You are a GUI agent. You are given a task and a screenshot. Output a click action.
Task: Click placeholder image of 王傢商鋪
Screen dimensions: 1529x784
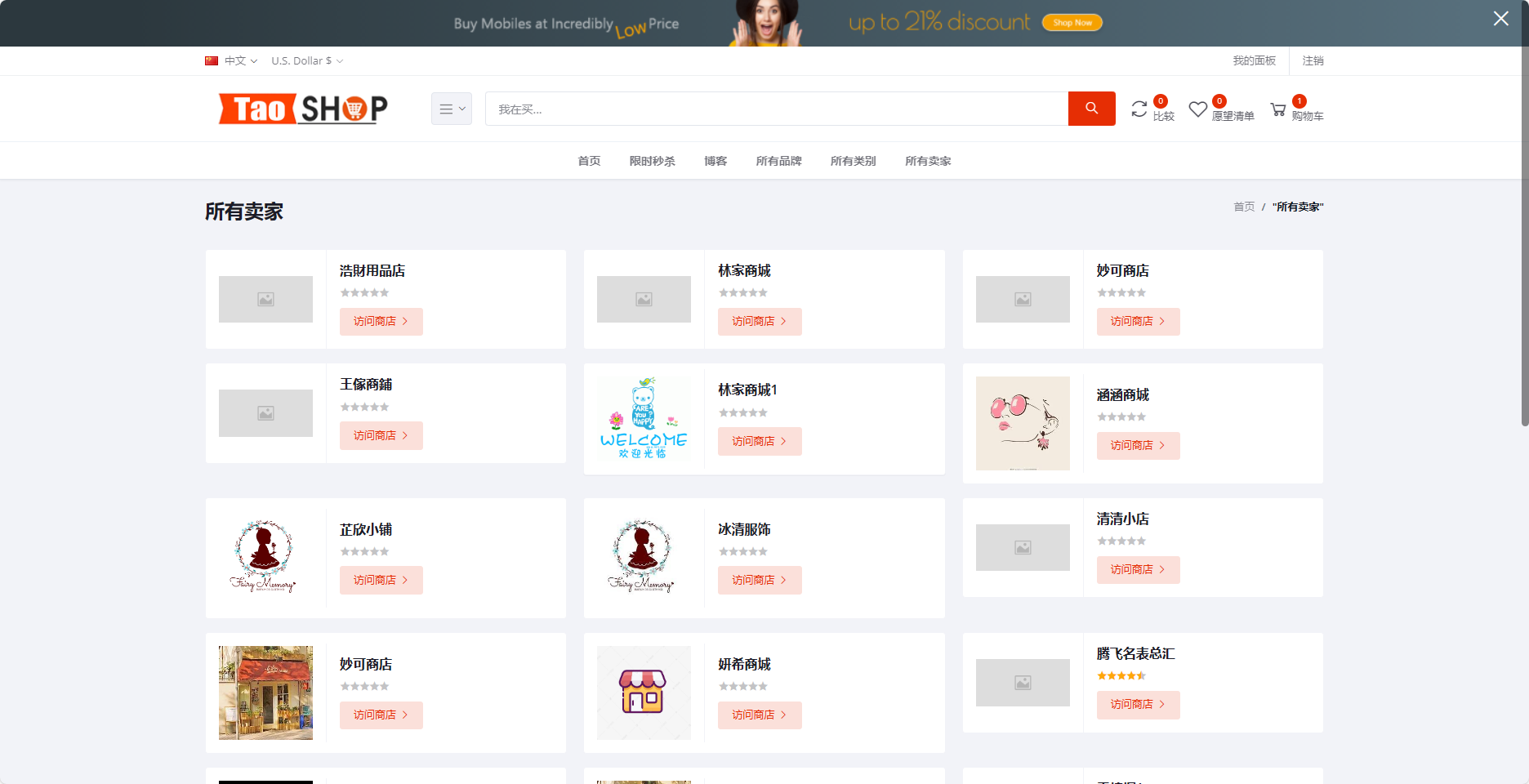click(265, 413)
